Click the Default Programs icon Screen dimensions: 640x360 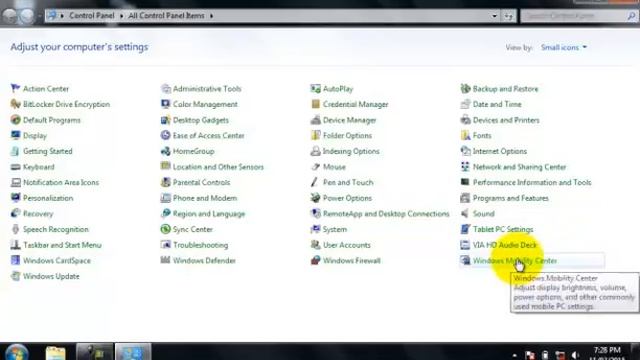point(16,120)
